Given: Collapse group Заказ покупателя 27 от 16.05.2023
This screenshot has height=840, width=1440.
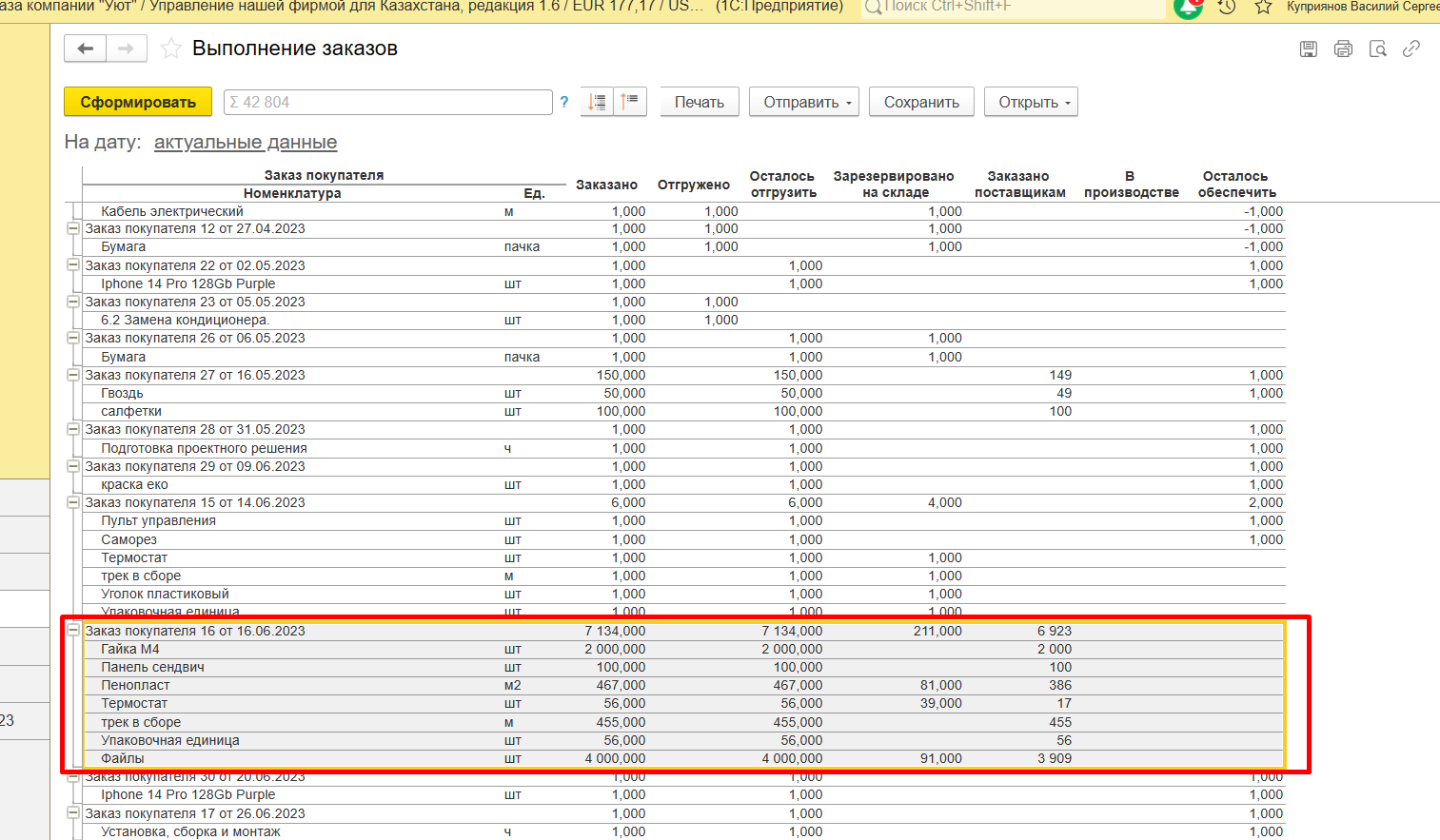Looking at the screenshot, I should pyautogui.click(x=73, y=375).
